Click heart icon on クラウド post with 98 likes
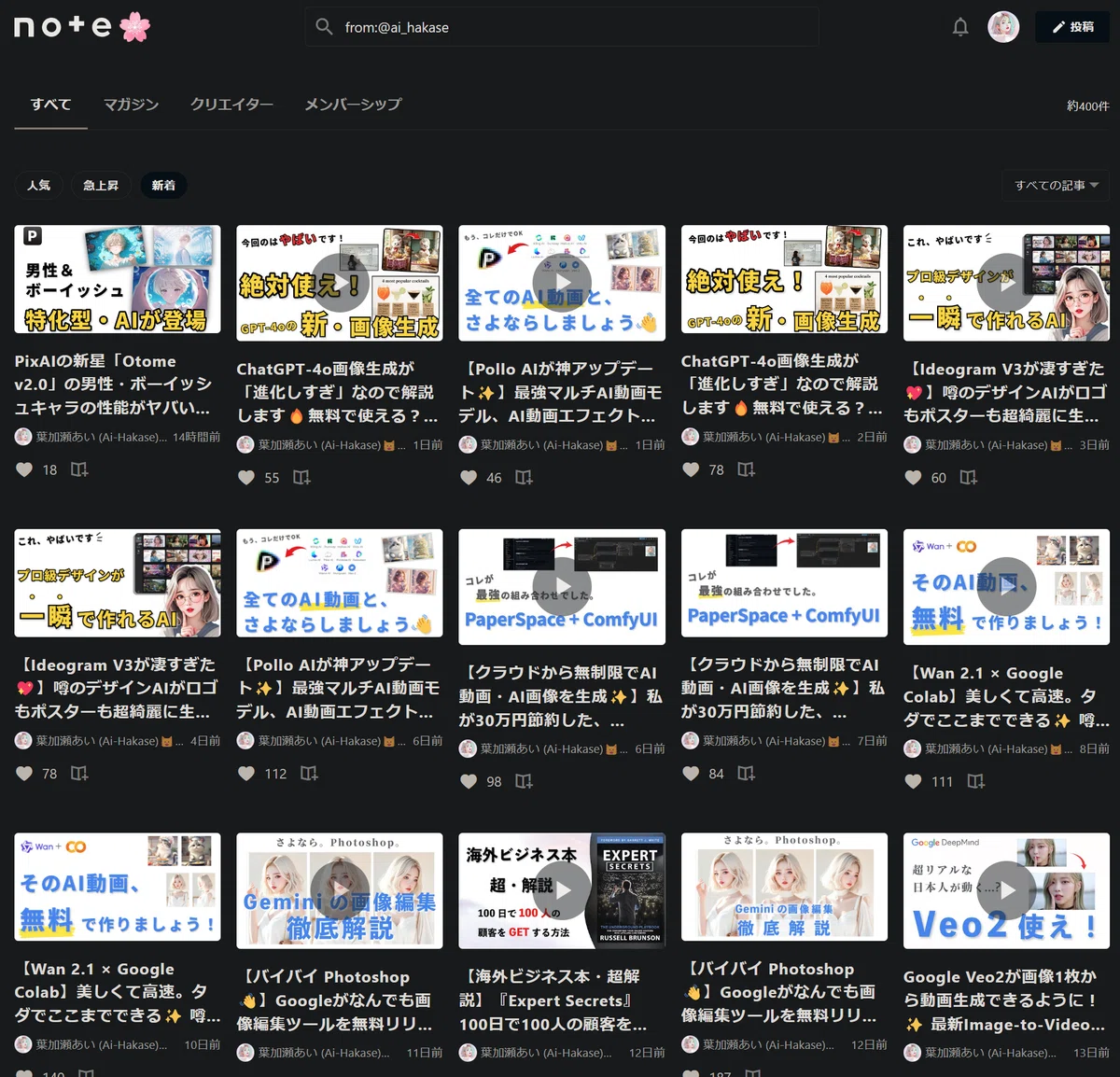This screenshot has width=1120, height=1077. (x=469, y=781)
